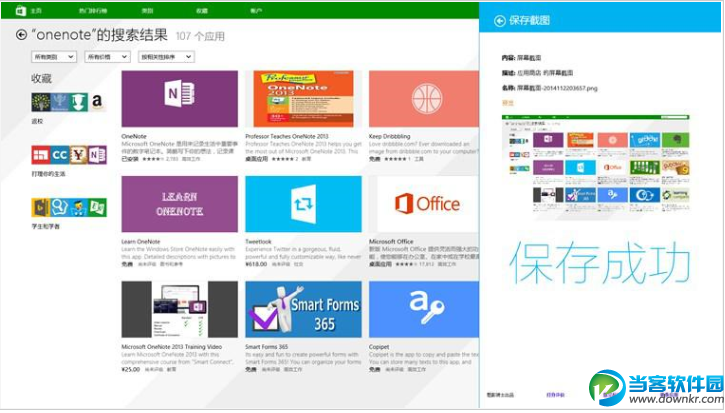Screen dimensions: 725x413
Task: Click the first yellow icon in third collection
Action: tap(41, 208)
